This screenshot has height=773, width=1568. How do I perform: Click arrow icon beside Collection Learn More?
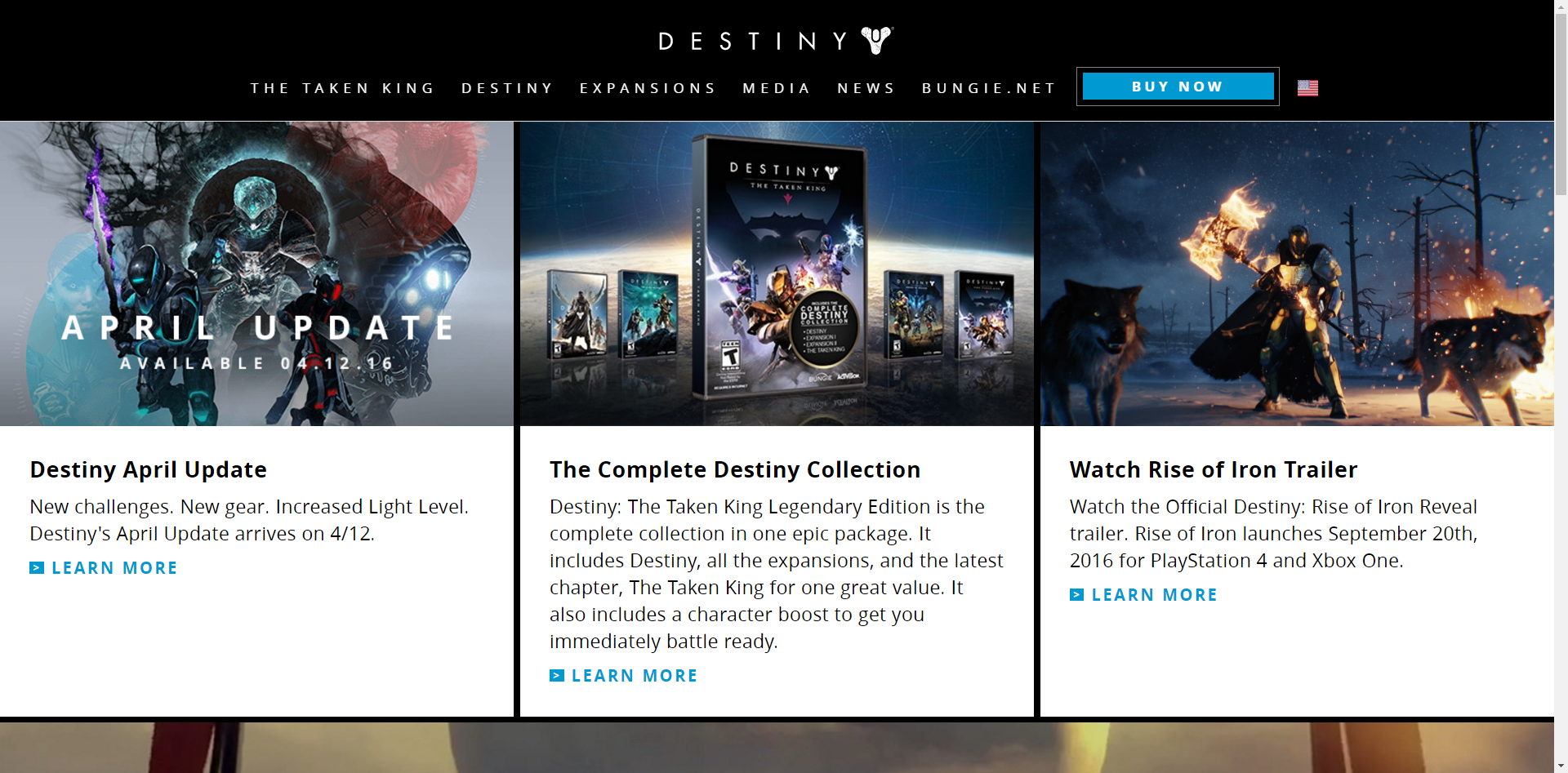point(557,676)
